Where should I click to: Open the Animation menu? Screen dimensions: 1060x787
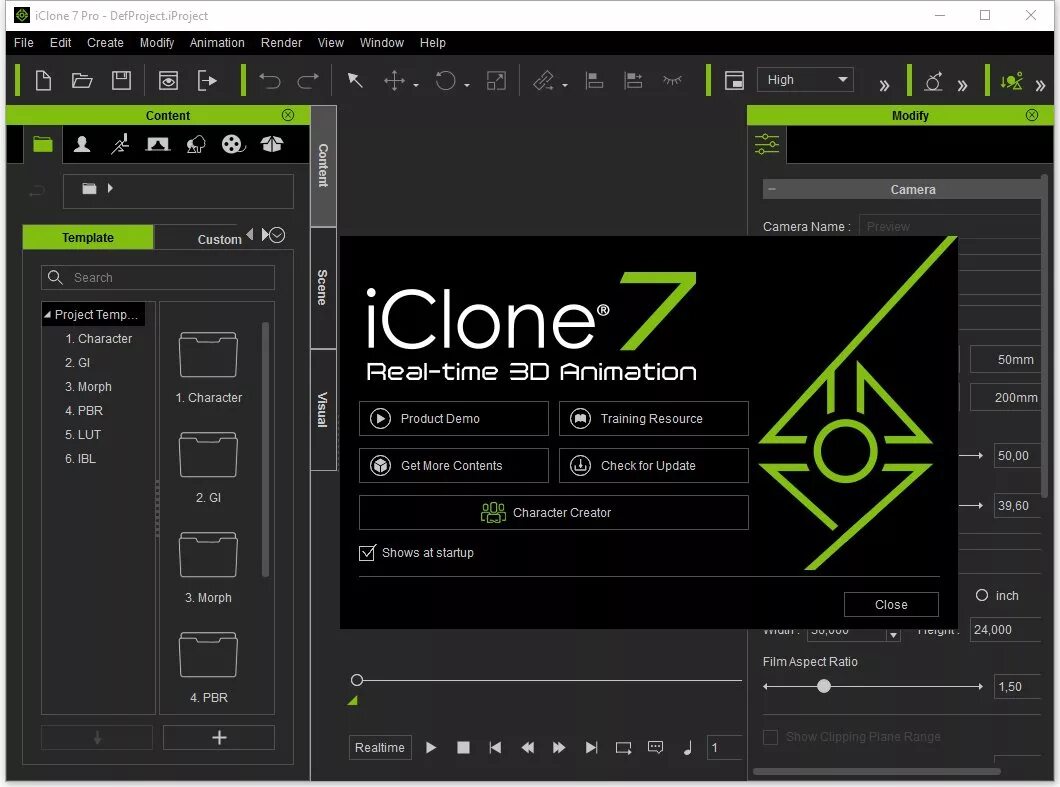217,43
